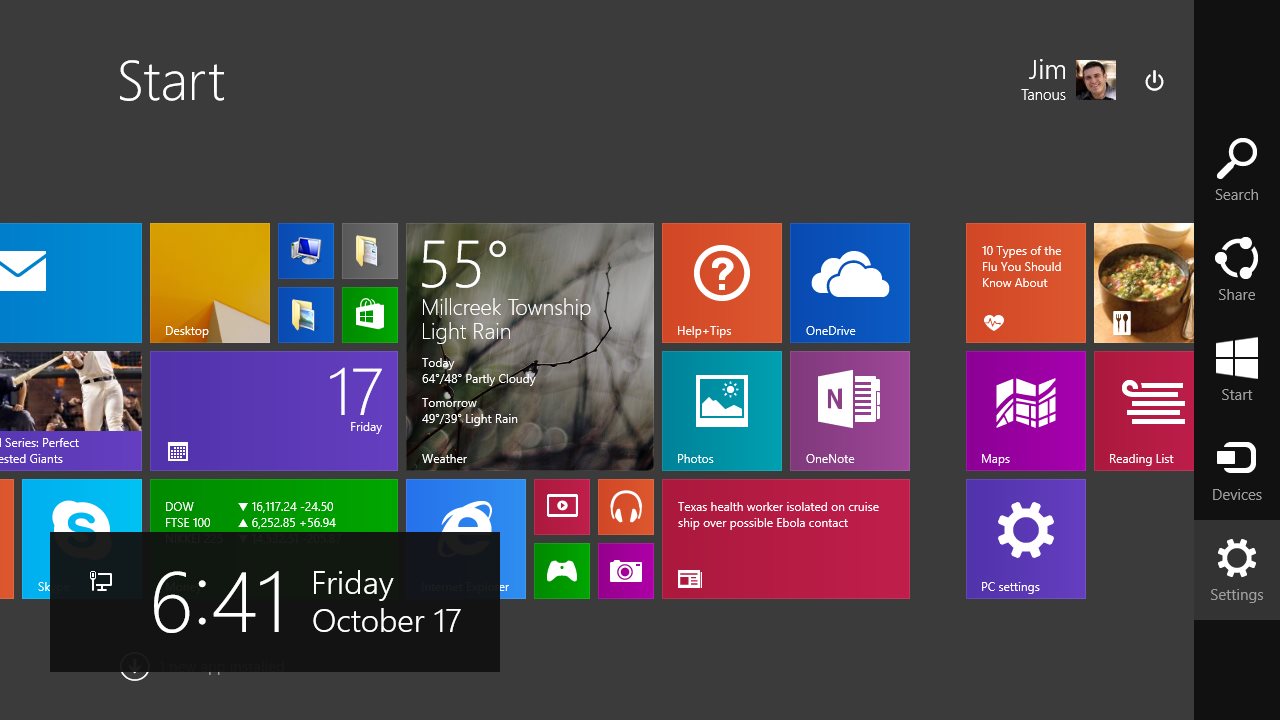This screenshot has width=1280, height=720.
Task: Open the News tile about Texas health worker
Action: click(786, 539)
